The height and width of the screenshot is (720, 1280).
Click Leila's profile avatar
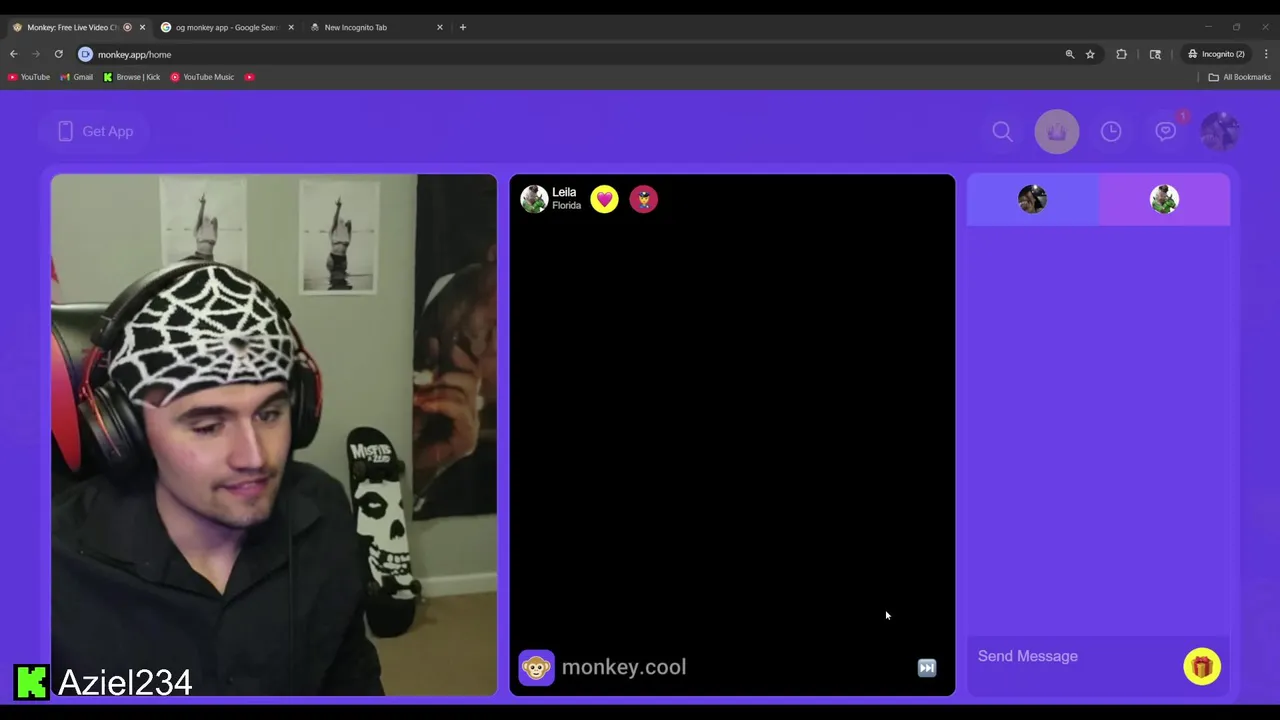point(534,199)
